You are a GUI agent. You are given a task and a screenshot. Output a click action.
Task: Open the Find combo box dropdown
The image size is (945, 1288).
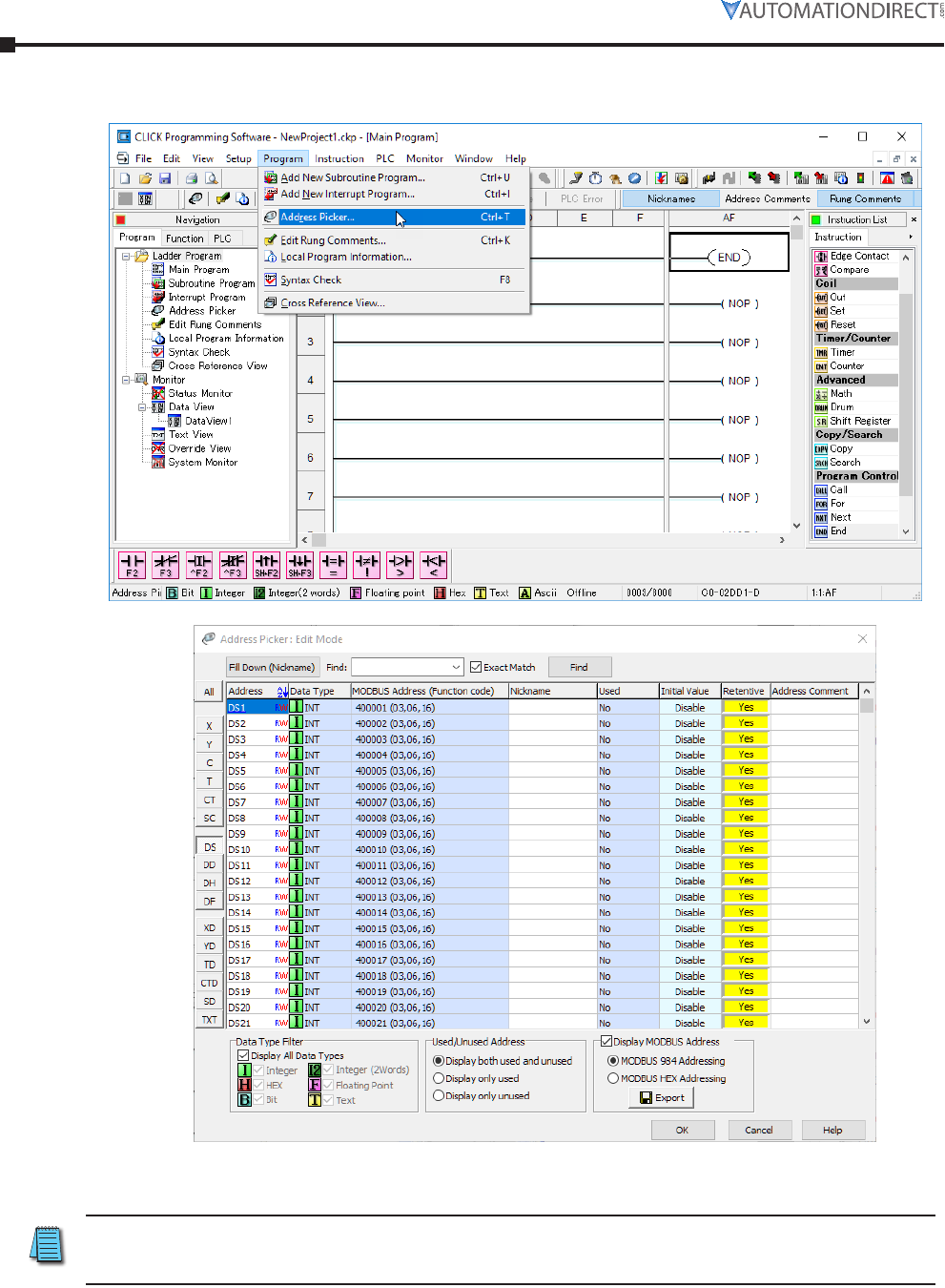point(456,668)
